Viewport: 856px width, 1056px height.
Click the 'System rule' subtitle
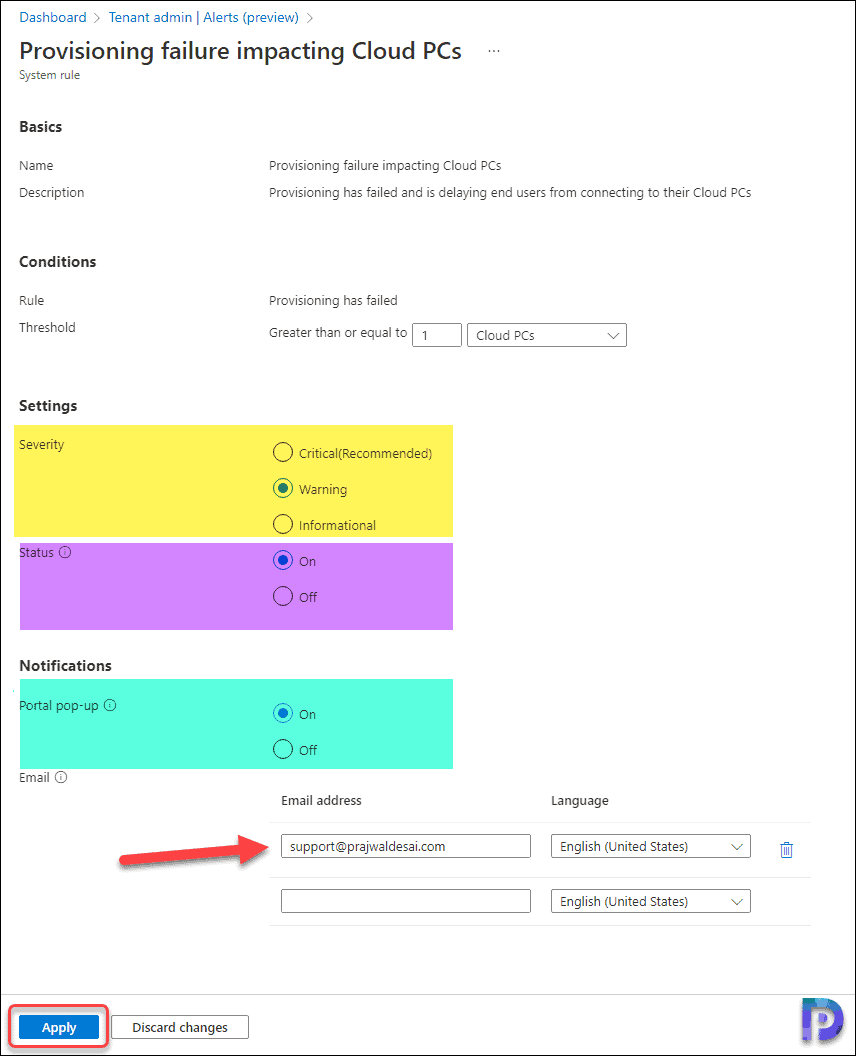[x=49, y=75]
